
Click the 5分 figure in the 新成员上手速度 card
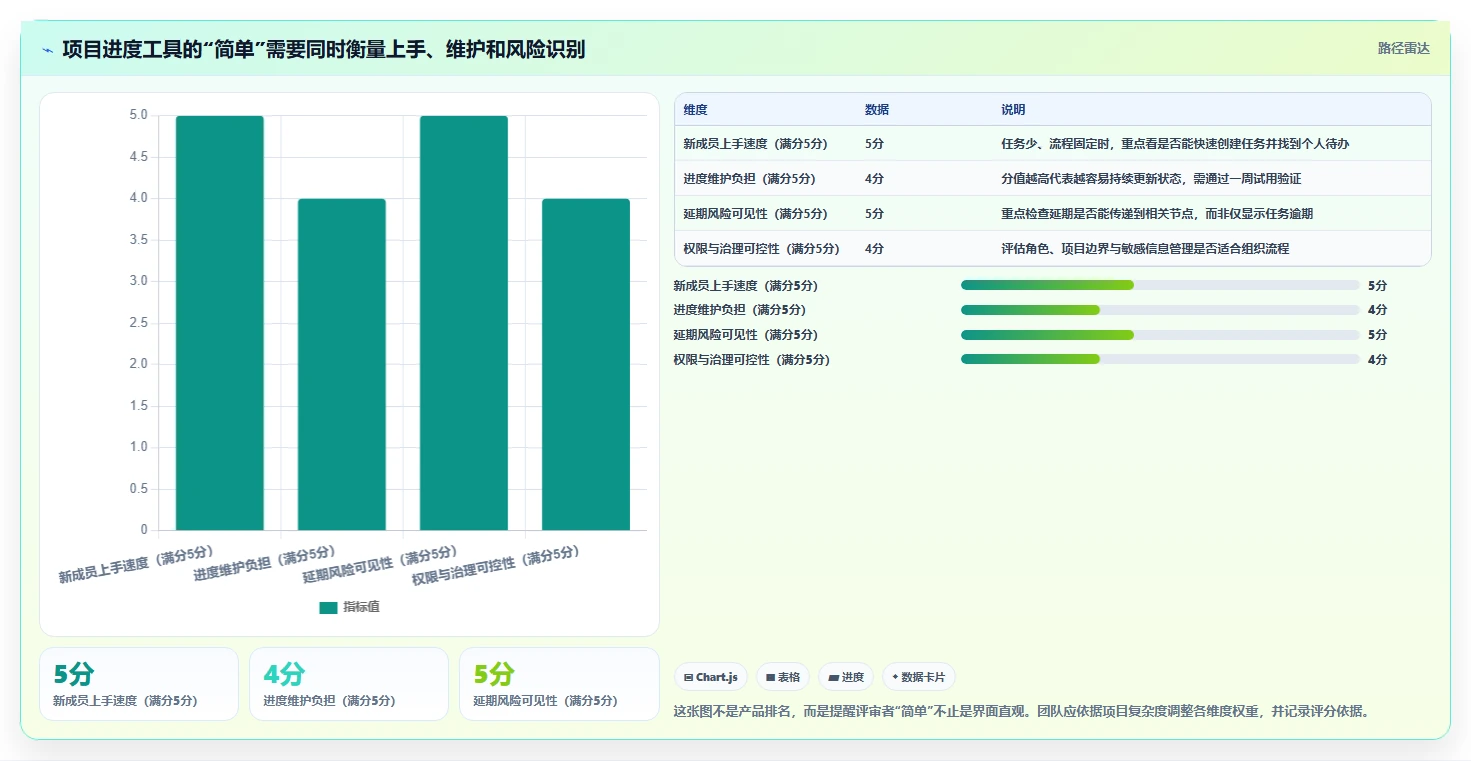pyautogui.click(x=74, y=675)
